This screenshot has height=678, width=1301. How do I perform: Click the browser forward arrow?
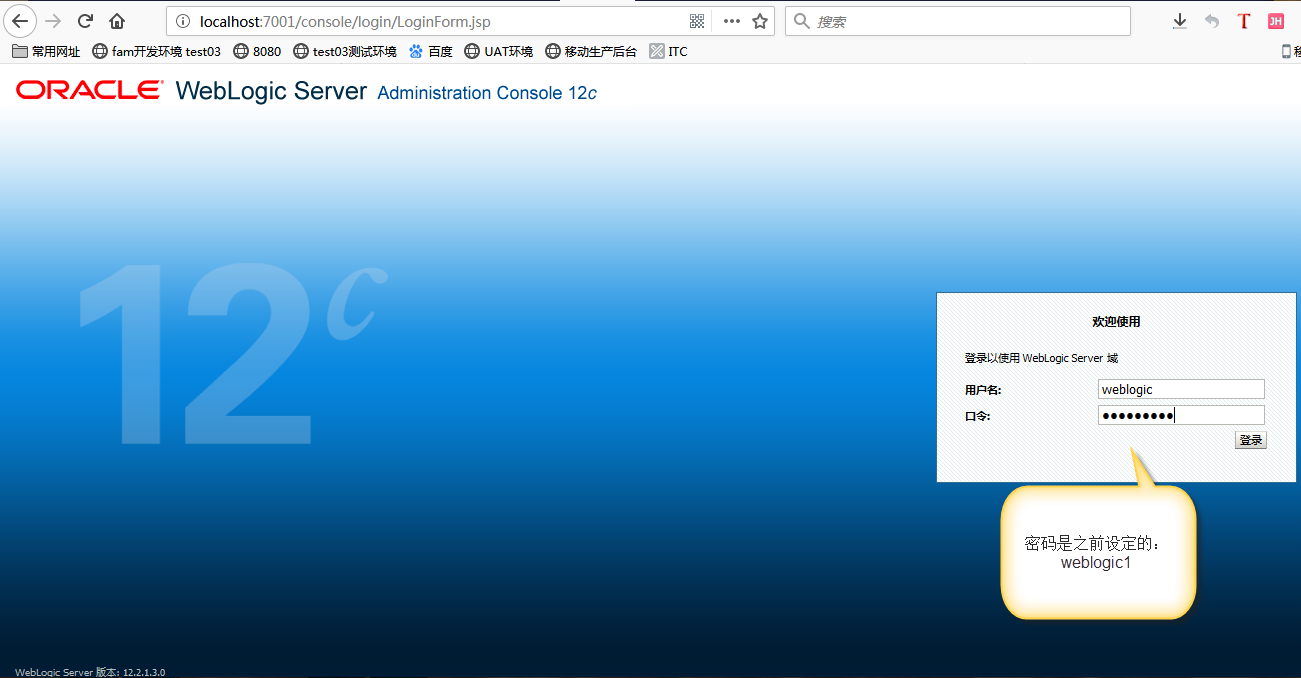[x=54, y=21]
